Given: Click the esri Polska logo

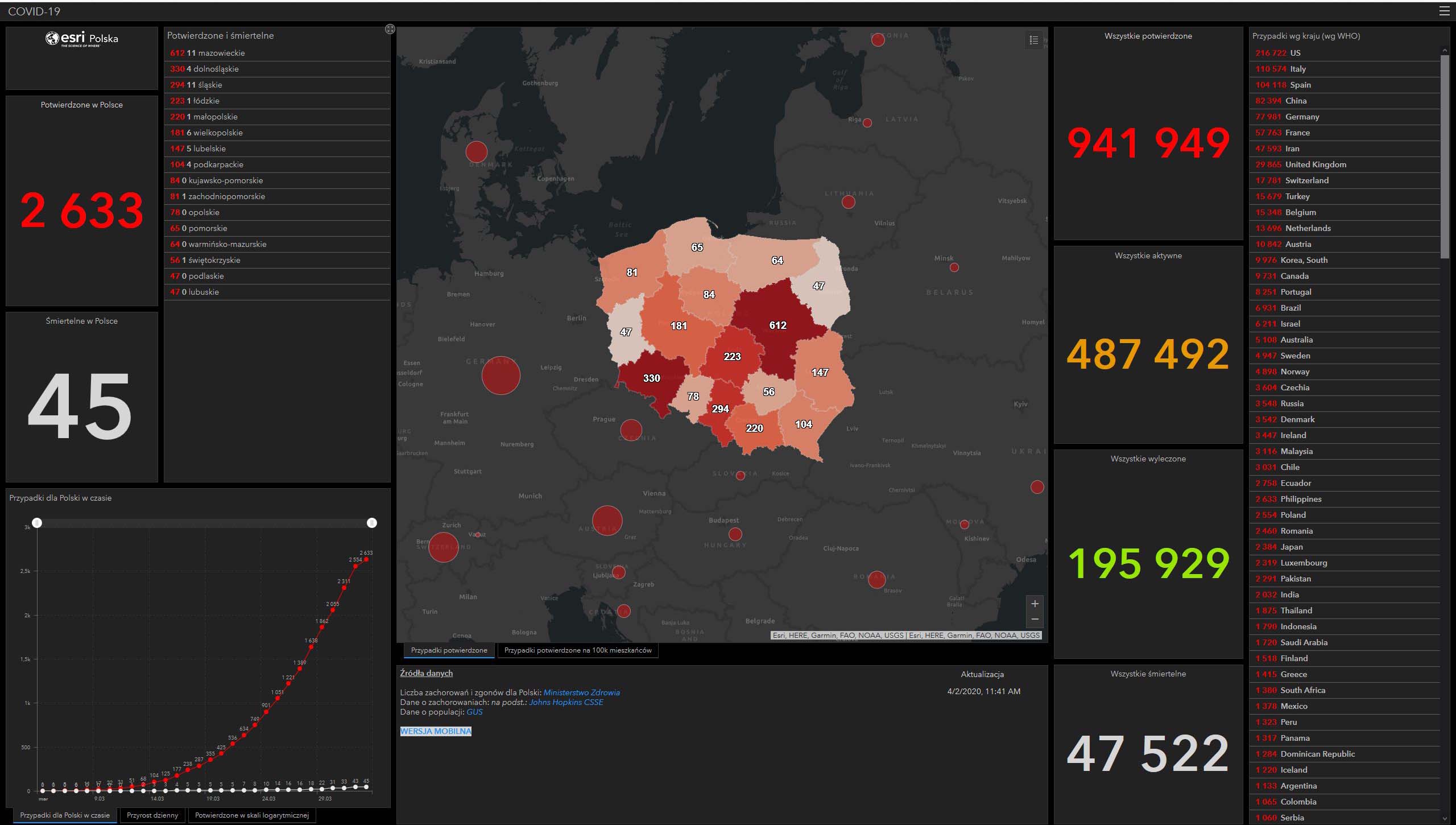Looking at the screenshot, I should 82,39.
